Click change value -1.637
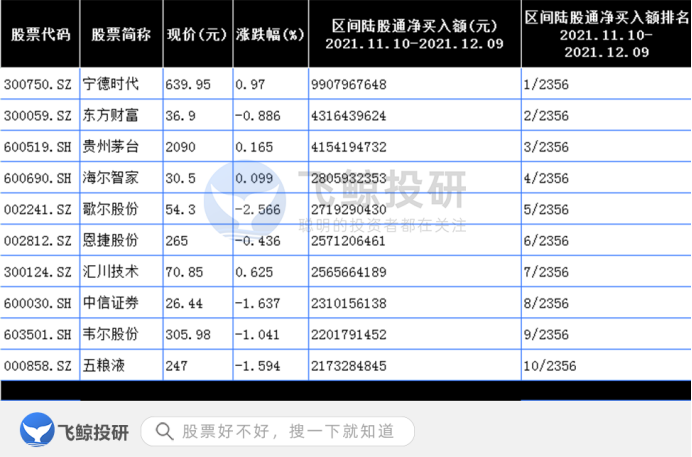Screen dimensions: 692x457 tap(258, 303)
